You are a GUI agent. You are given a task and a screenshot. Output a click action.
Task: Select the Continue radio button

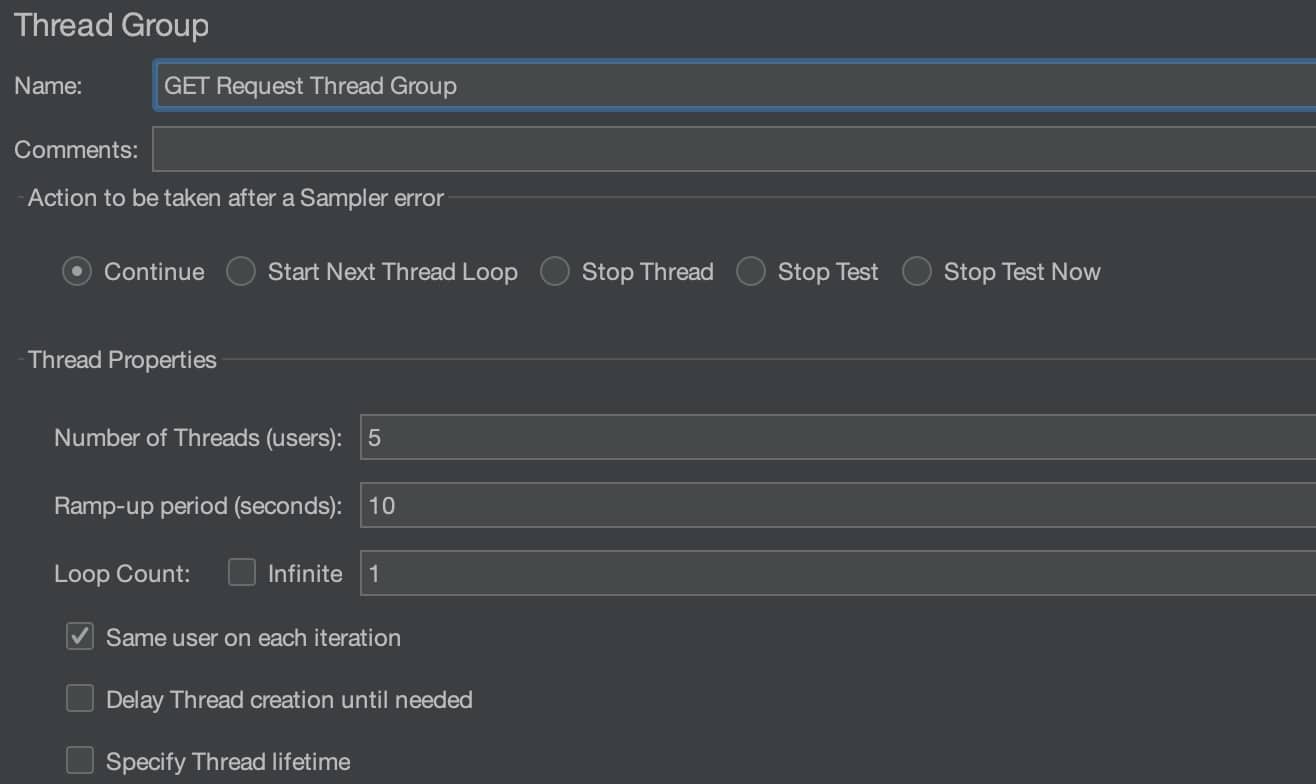pyautogui.click(x=77, y=271)
